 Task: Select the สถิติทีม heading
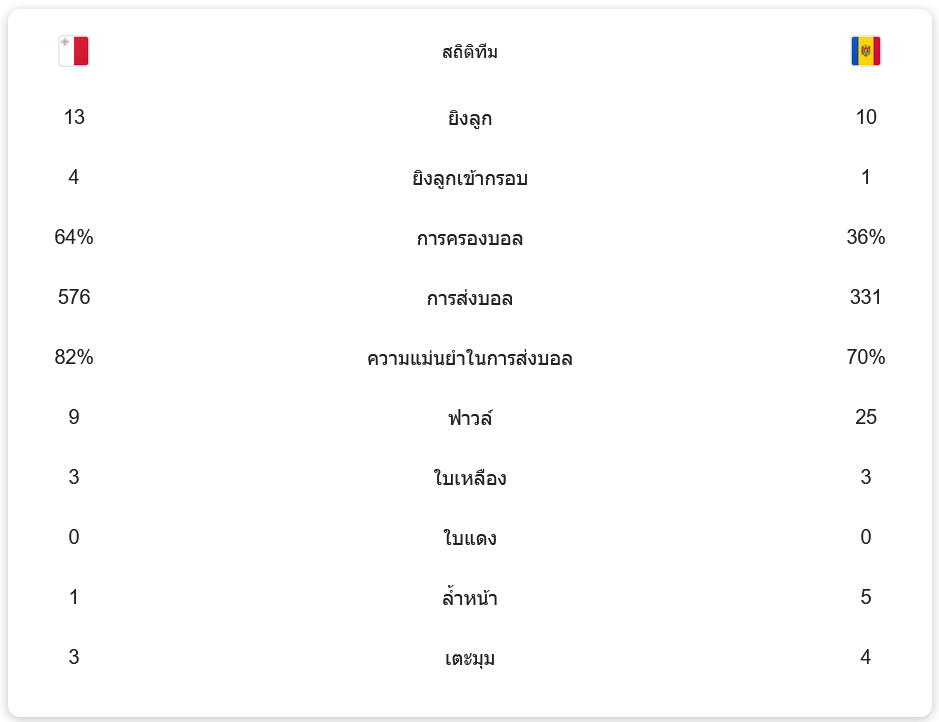tap(469, 52)
